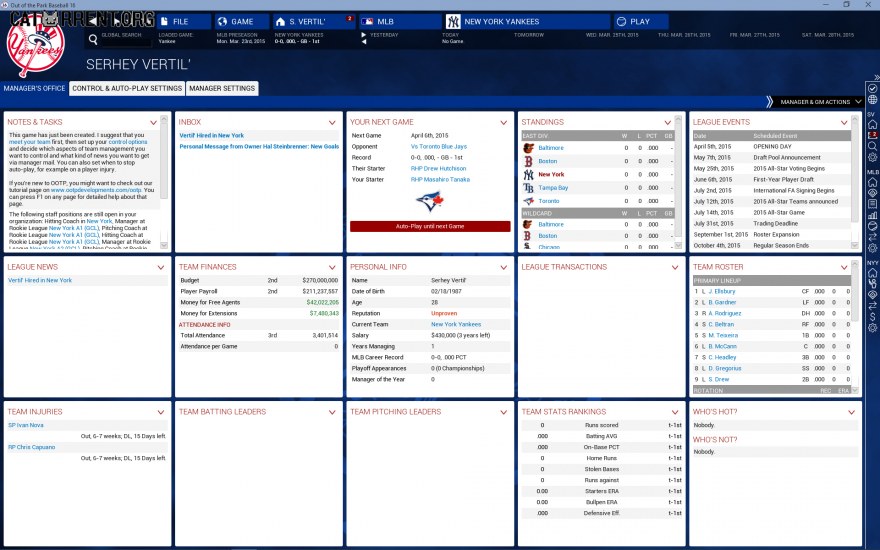The height and width of the screenshot is (550, 880).
Task: Open the MLB bar chart stats icon
Action: 872,215
